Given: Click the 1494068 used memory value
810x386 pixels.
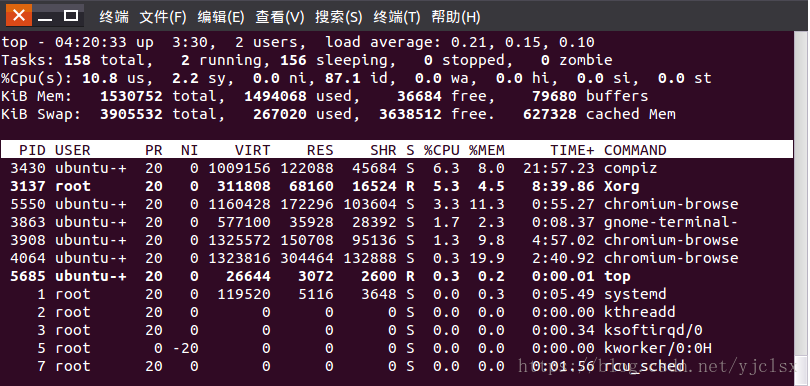Looking at the screenshot, I should 275,96.
